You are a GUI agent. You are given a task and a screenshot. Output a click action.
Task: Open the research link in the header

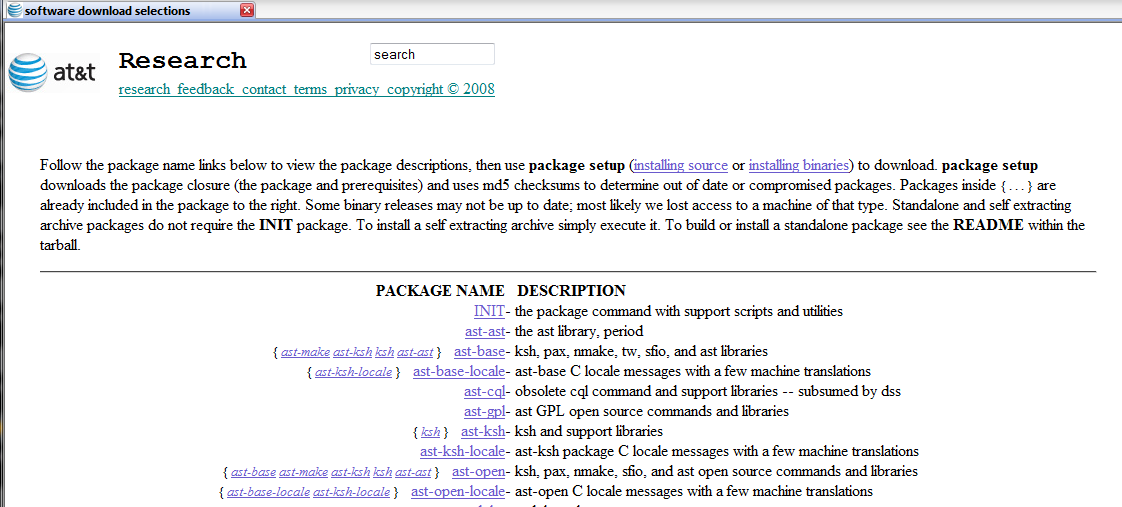(x=145, y=89)
